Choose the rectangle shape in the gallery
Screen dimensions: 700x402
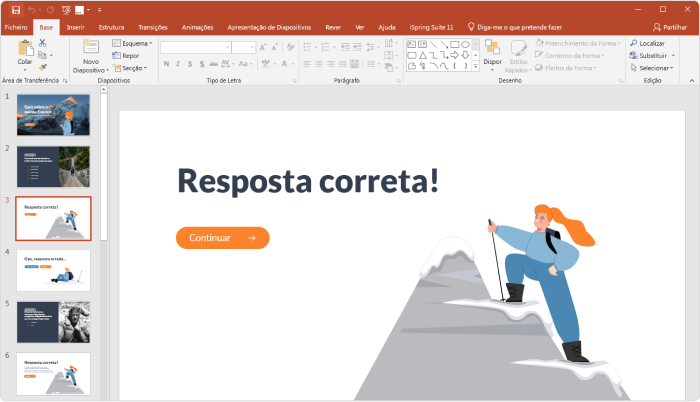click(454, 44)
